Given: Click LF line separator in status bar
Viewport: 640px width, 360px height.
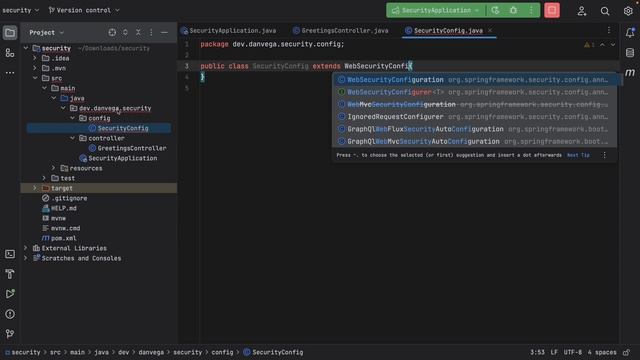Looking at the screenshot, I should [554, 352].
